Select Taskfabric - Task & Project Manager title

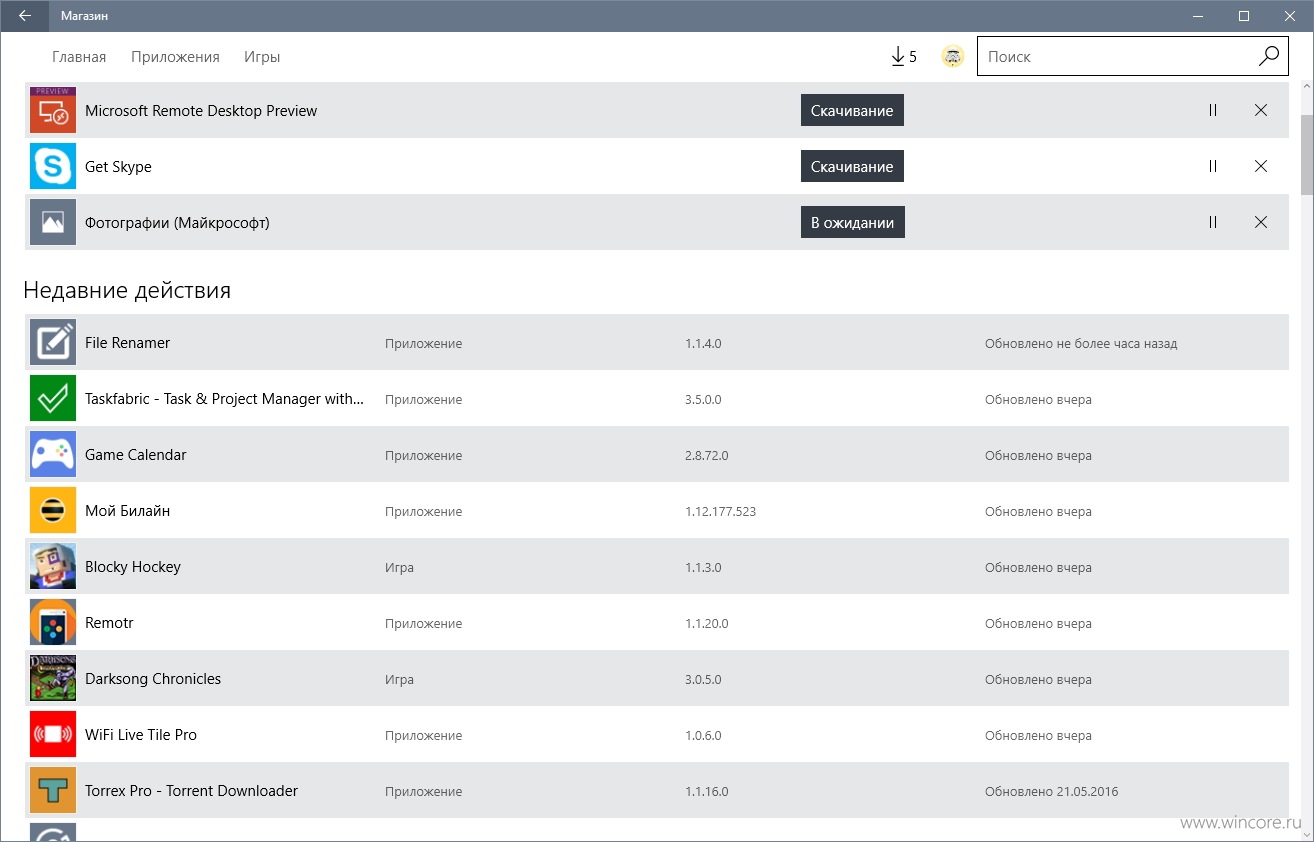point(225,399)
